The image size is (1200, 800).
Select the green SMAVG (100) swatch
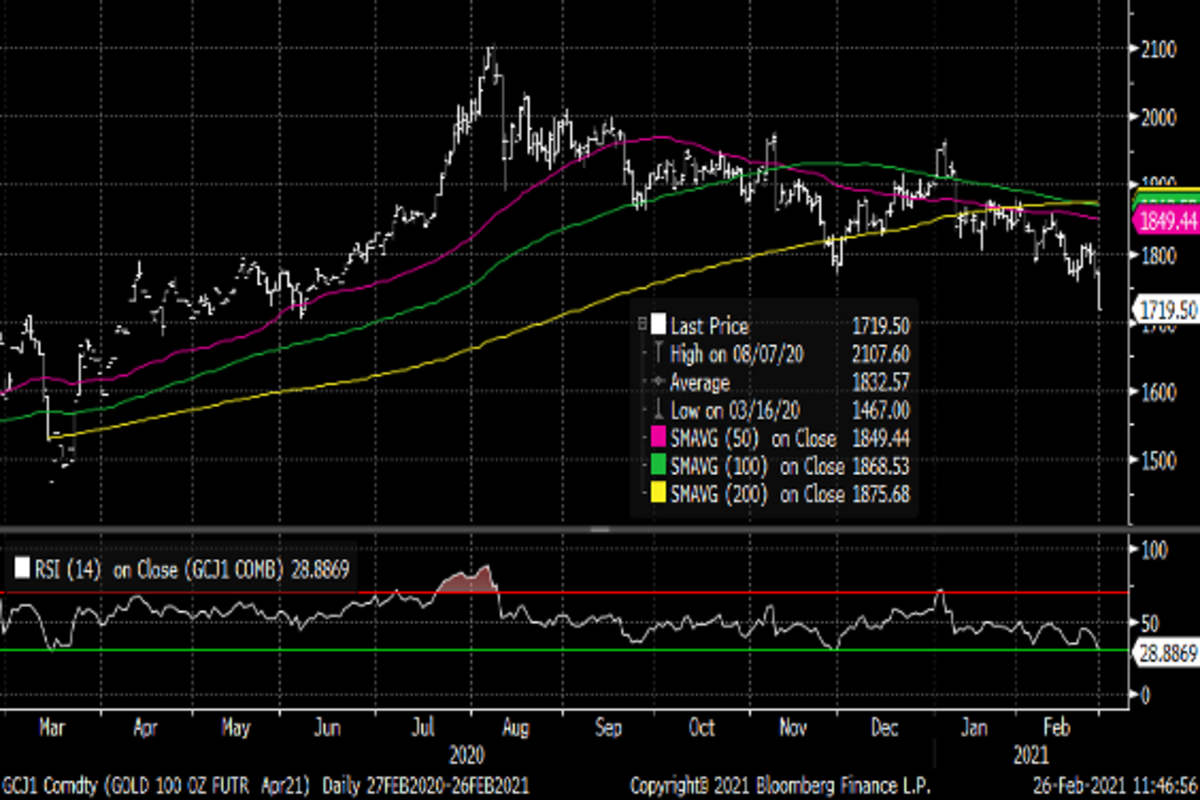pos(658,466)
